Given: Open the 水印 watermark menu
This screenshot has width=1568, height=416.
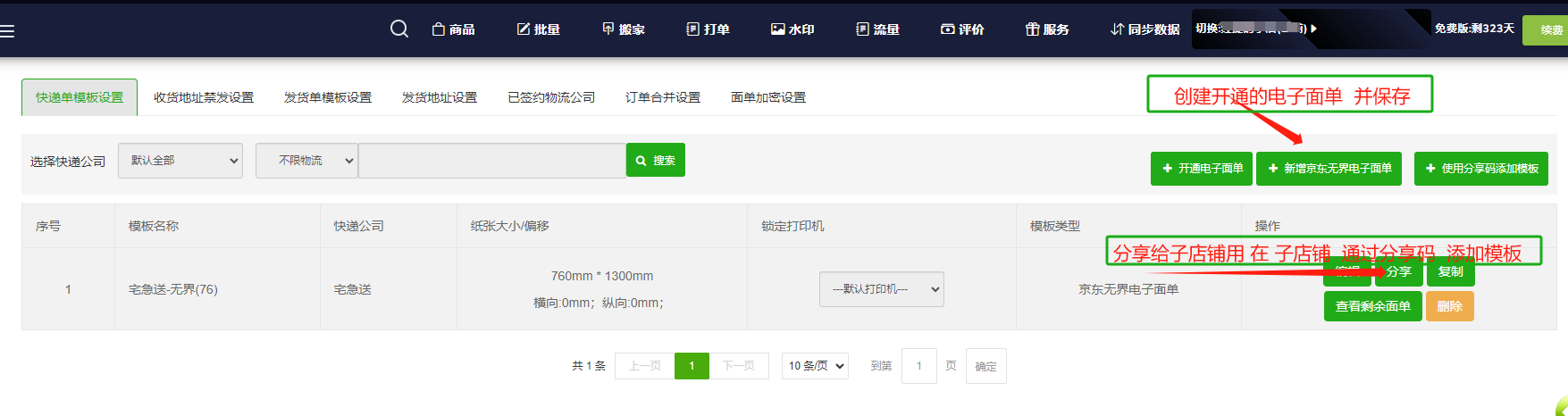Looking at the screenshot, I should click(792, 29).
